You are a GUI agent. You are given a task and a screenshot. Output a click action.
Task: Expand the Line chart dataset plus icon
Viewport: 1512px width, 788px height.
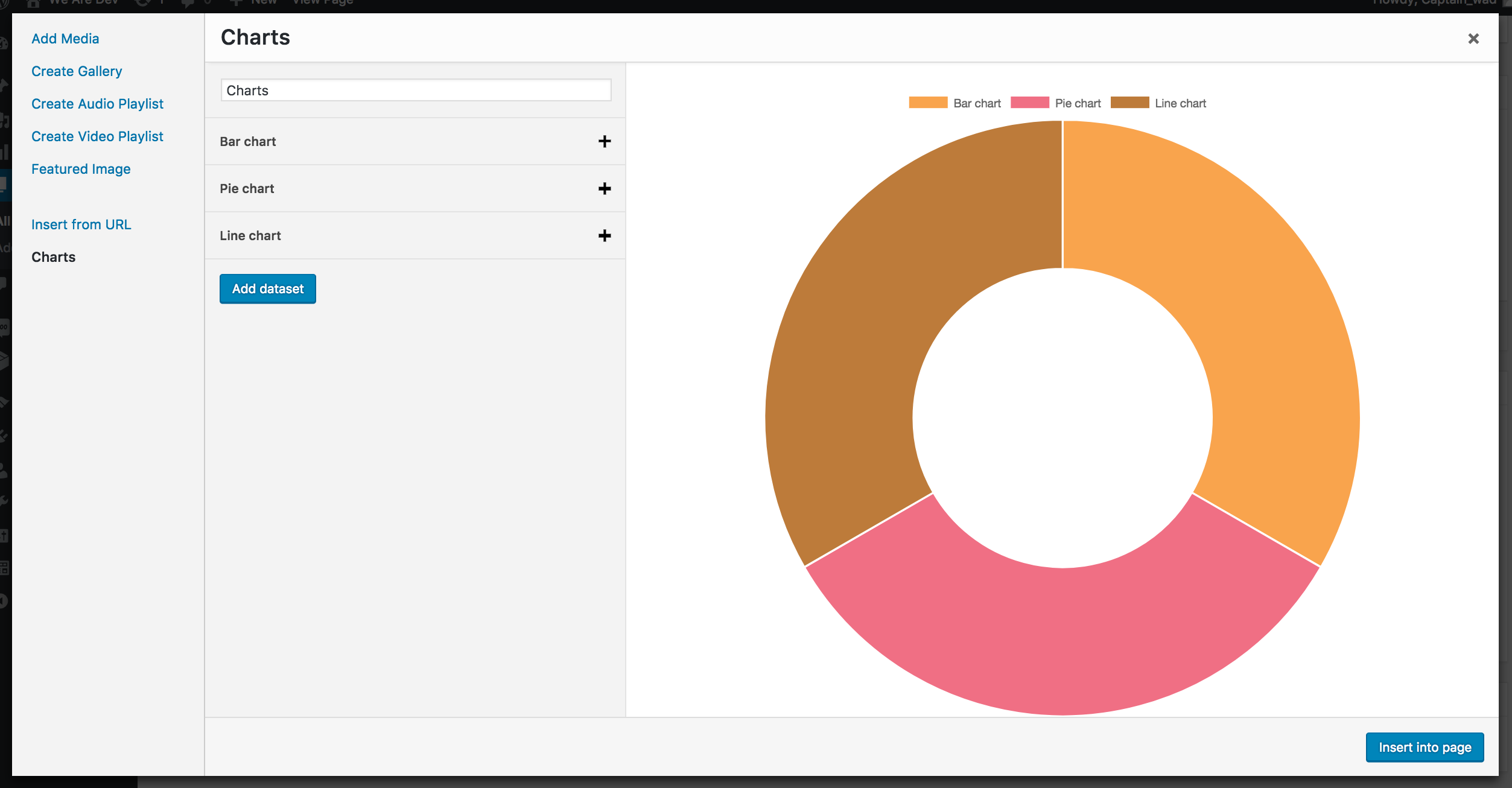pyautogui.click(x=604, y=235)
